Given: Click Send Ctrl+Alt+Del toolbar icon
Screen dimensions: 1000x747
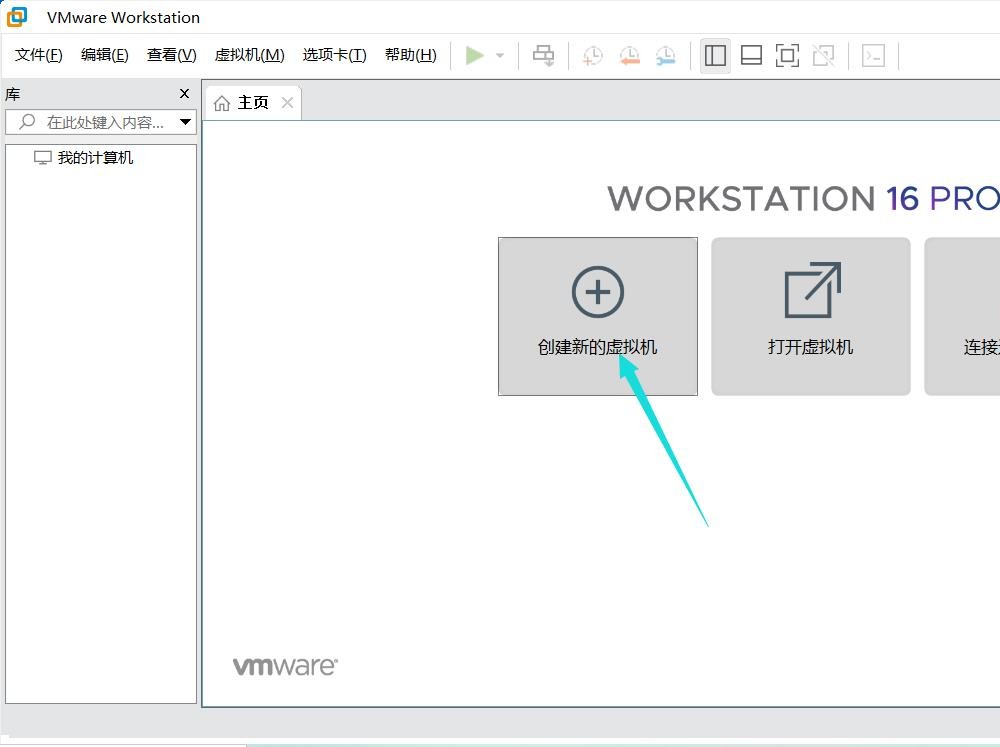Looking at the screenshot, I should tap(543, 56).
